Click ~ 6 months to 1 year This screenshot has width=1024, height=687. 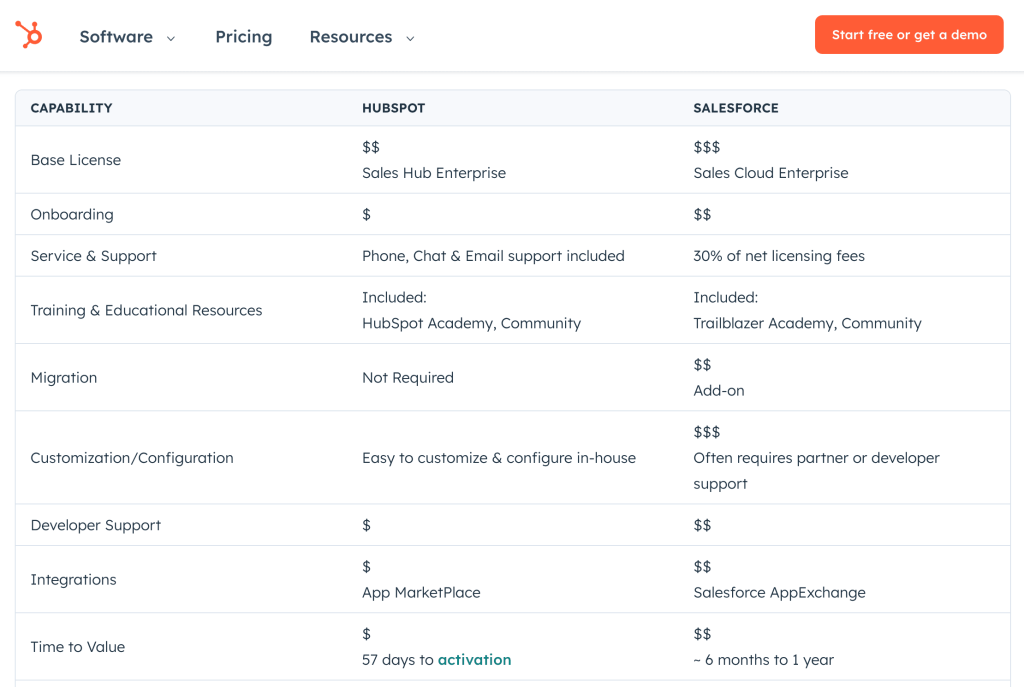coord(763,660)
